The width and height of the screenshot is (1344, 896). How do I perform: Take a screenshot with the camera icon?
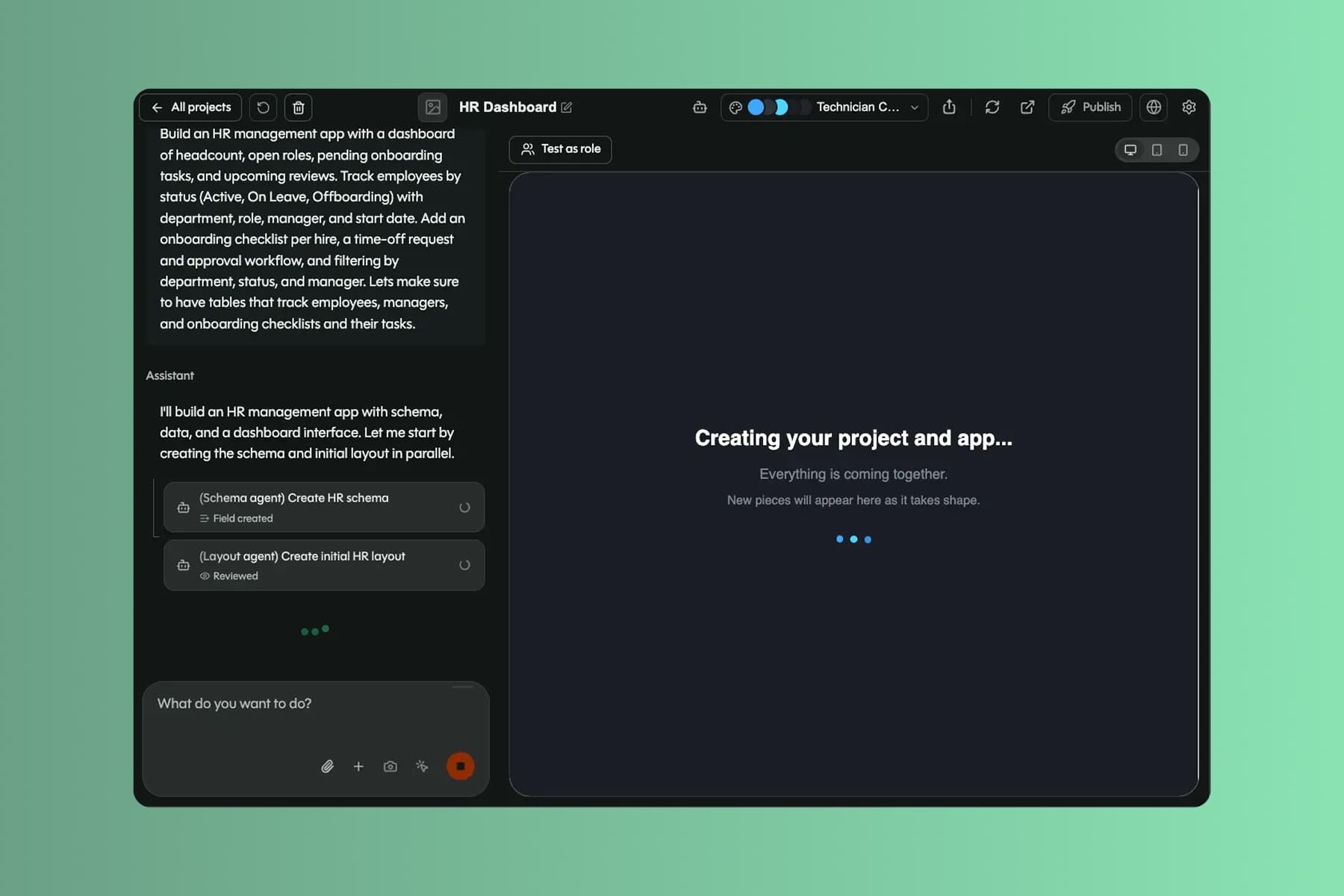tap(390, 766)
